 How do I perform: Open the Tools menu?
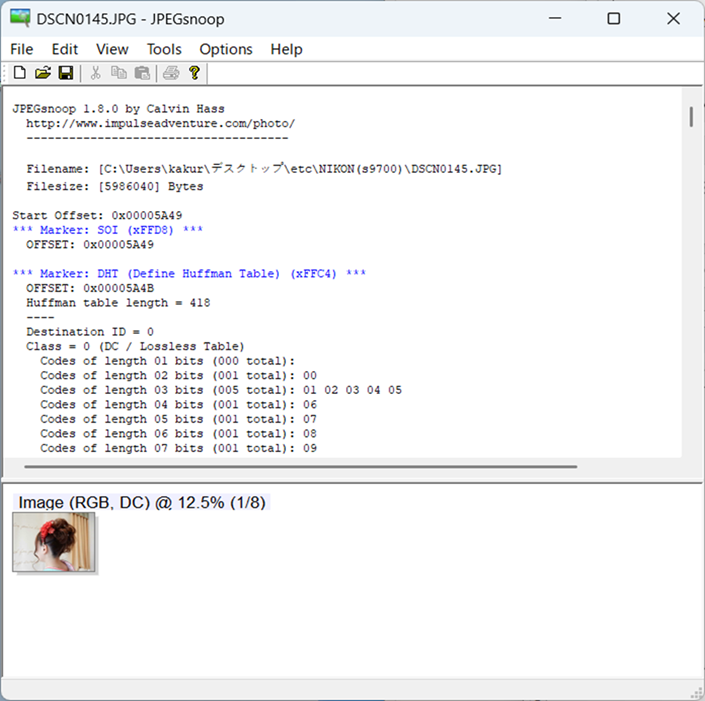(x=164, y=49)
